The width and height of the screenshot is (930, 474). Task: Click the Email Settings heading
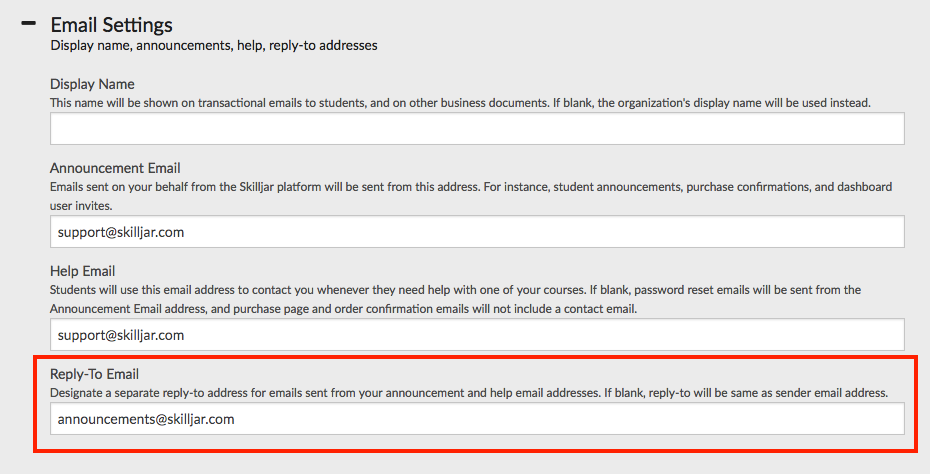[111, 25]
